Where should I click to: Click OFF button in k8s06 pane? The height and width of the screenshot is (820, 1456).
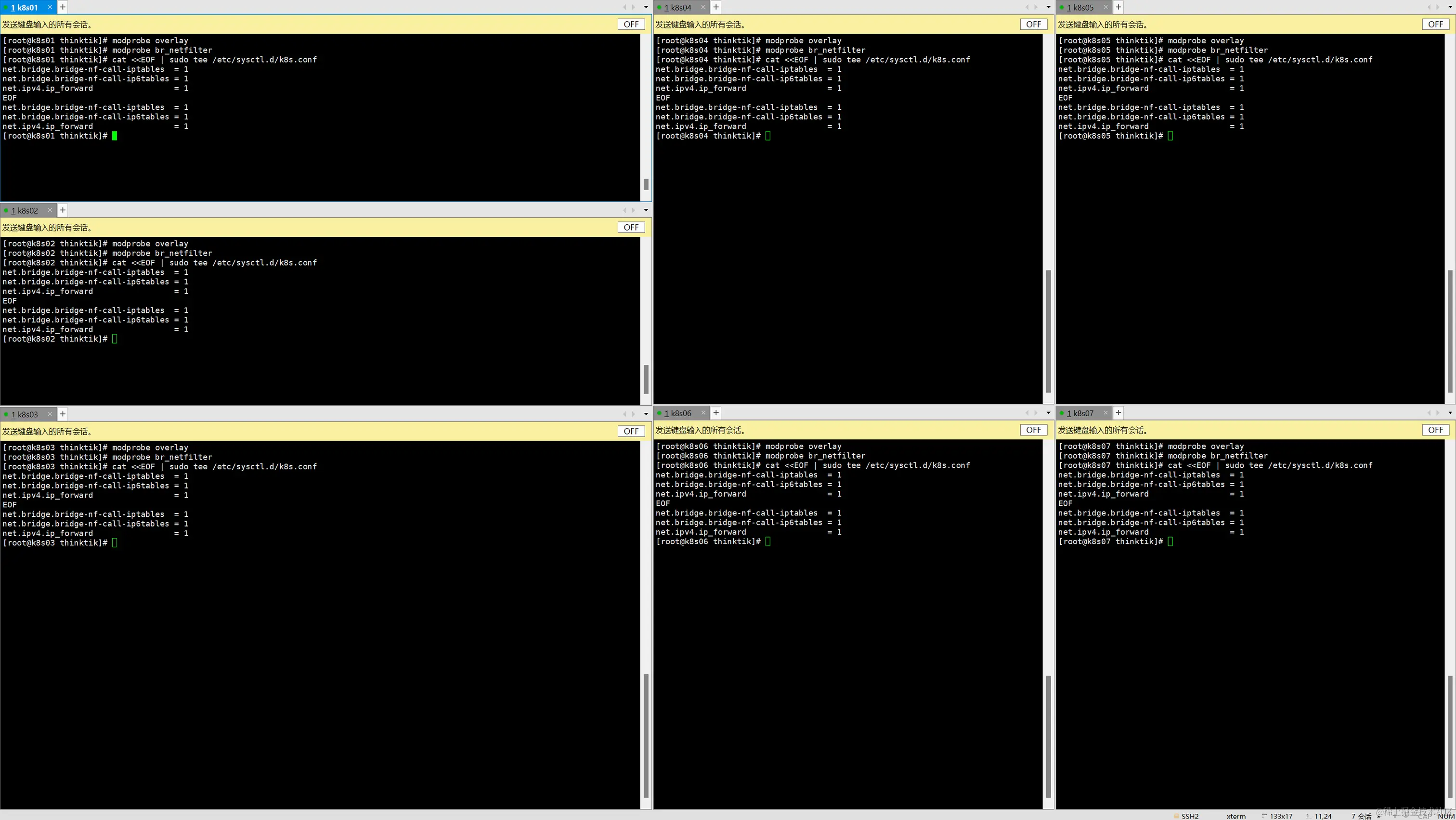tap(1033, 430)
